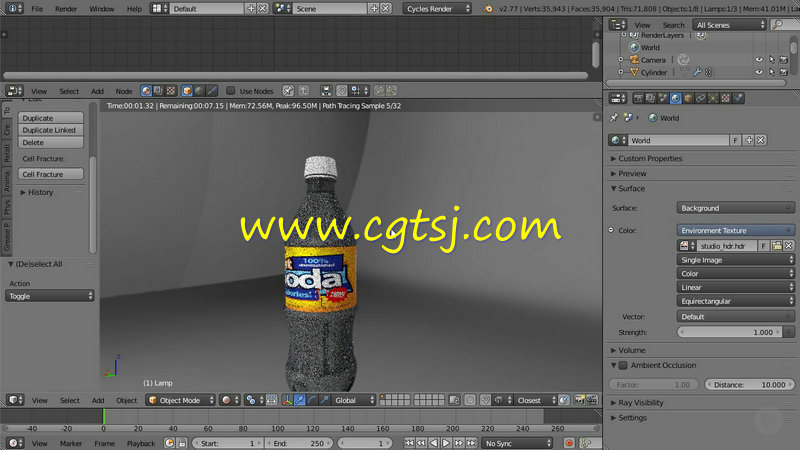Open the Object Mode dropdown
800x450 pixels.
[181, 401]
